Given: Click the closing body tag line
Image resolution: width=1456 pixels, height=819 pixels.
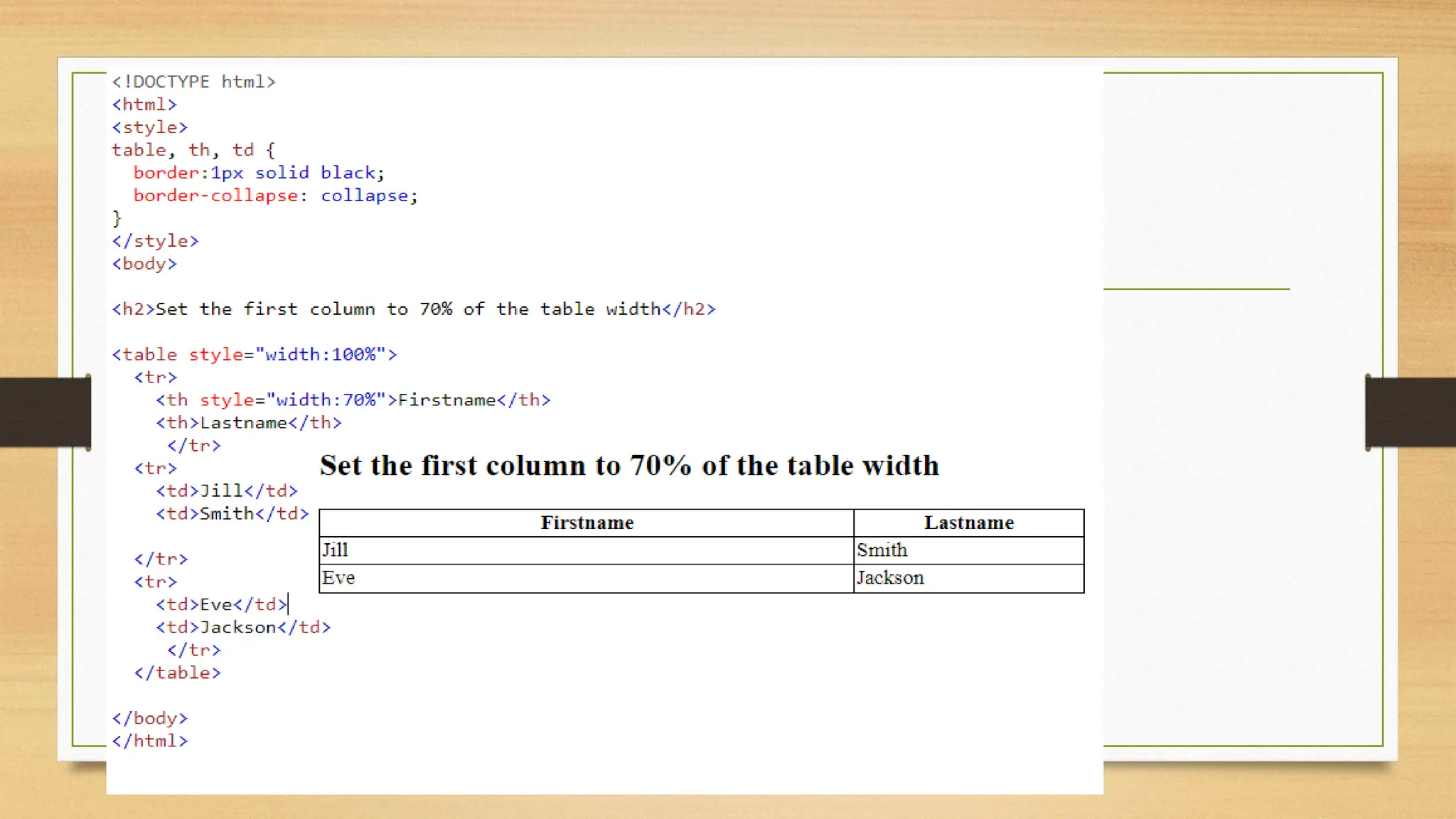Looking at the screenshot, I should [149, 719].
